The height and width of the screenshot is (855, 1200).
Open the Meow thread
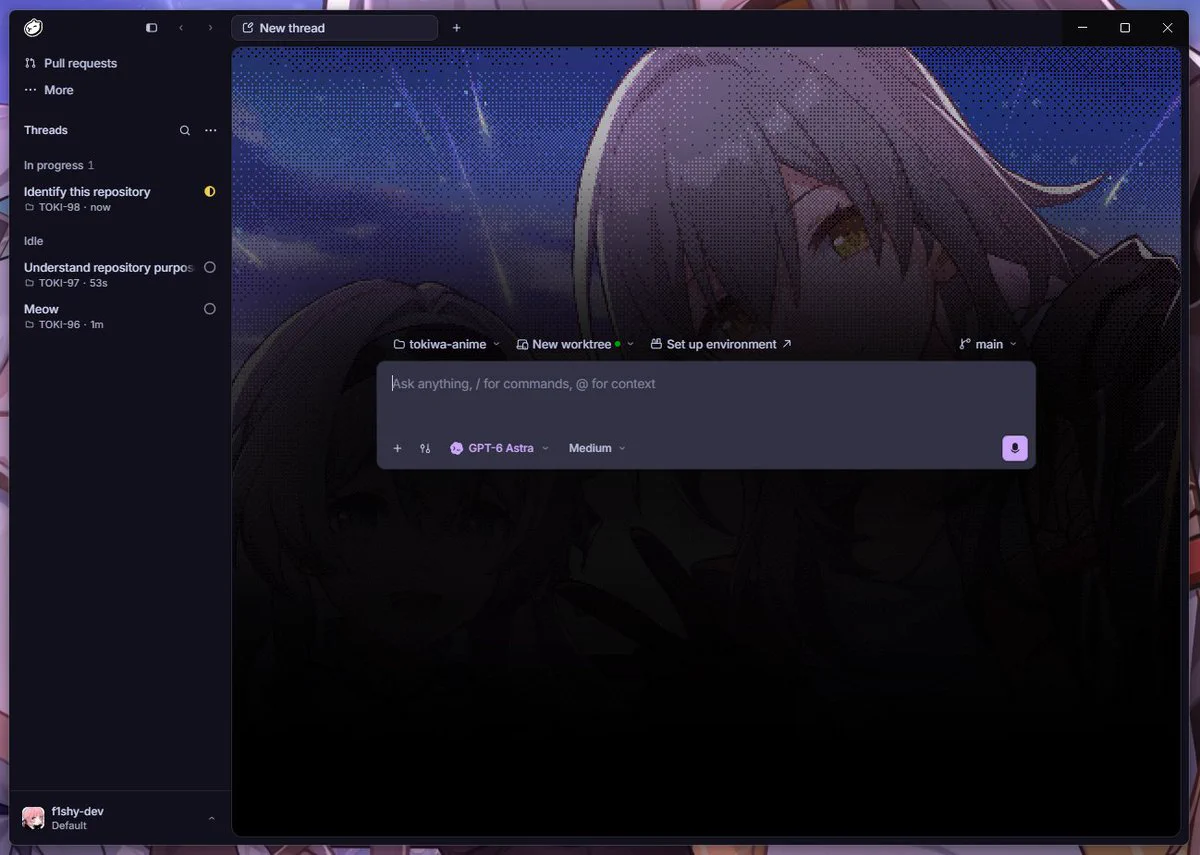(120, 316)
